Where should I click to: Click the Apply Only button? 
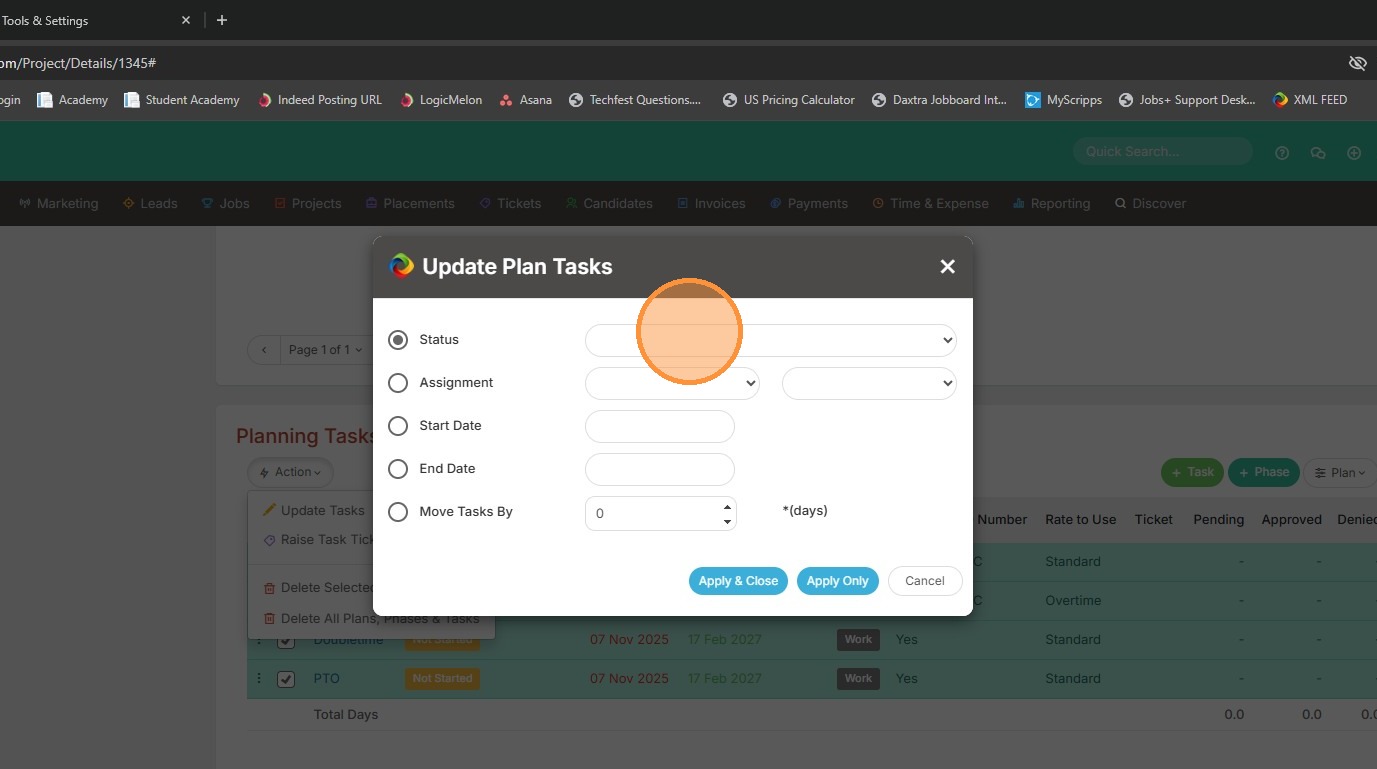[838, 581]
